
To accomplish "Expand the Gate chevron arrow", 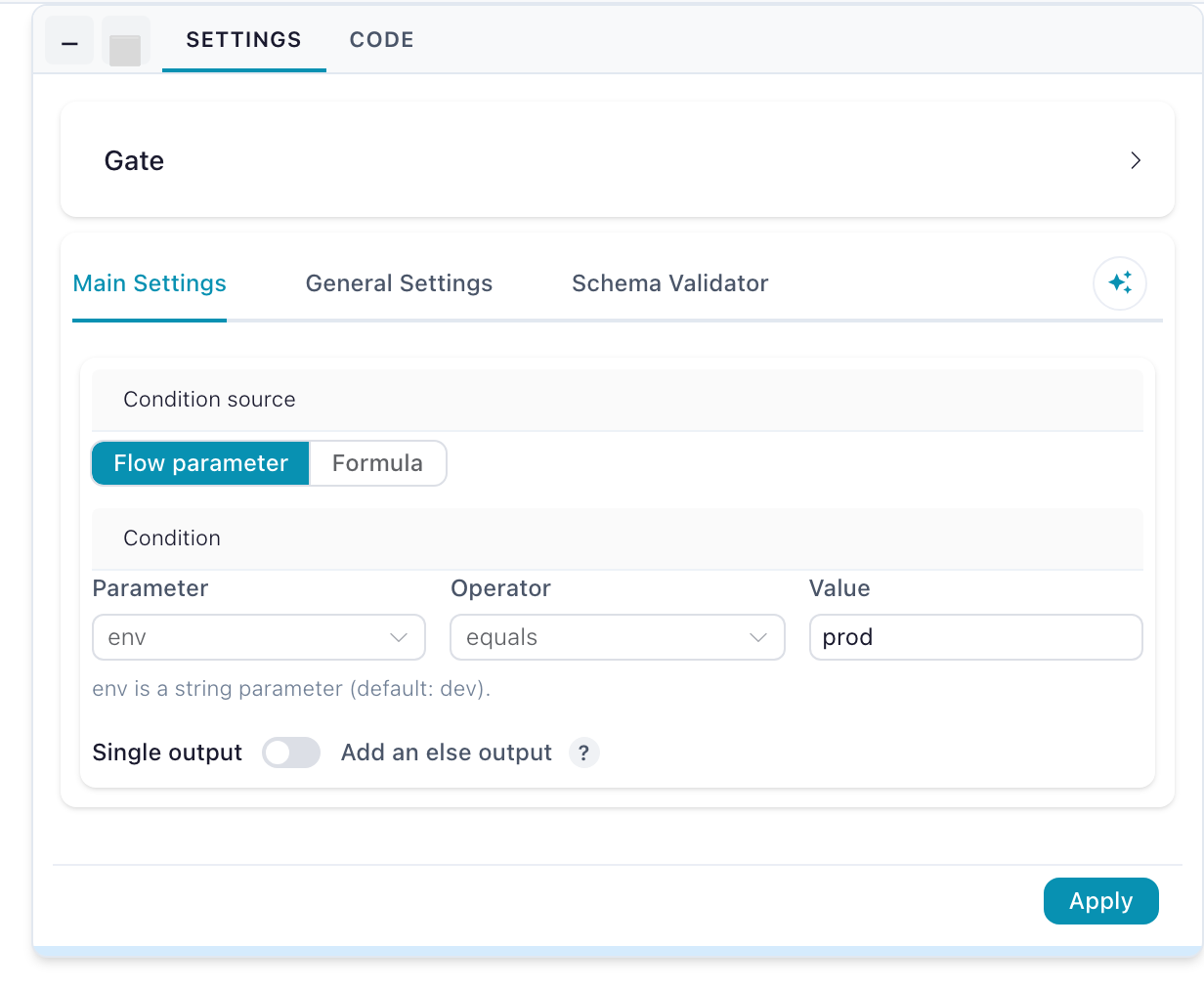I will [x=1136, y=160].
